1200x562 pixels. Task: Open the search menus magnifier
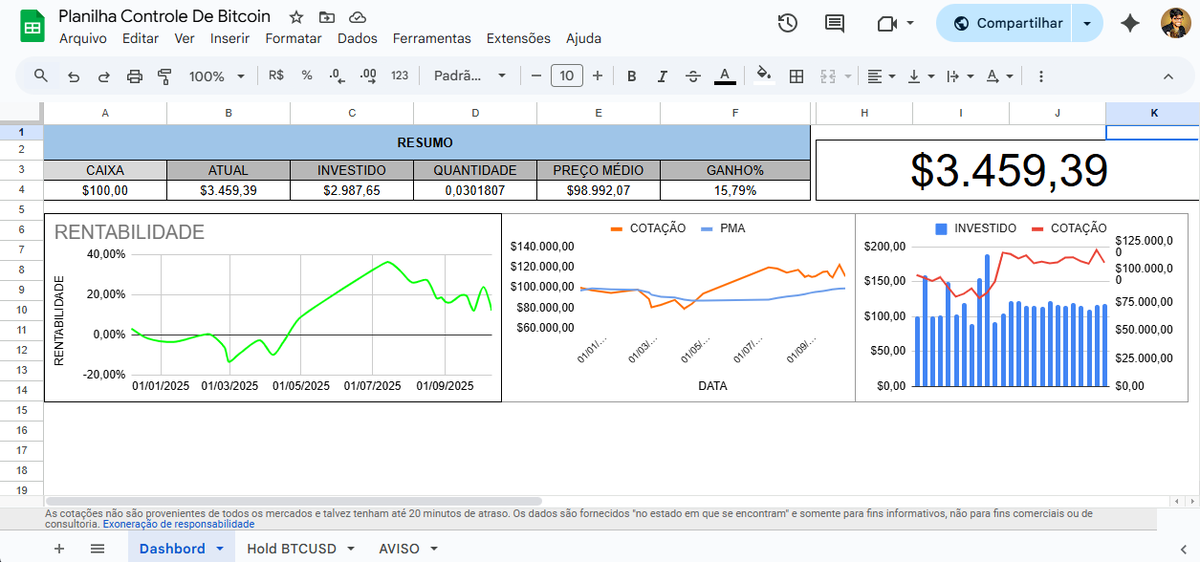pyautogui.click(x=41, y=76)
